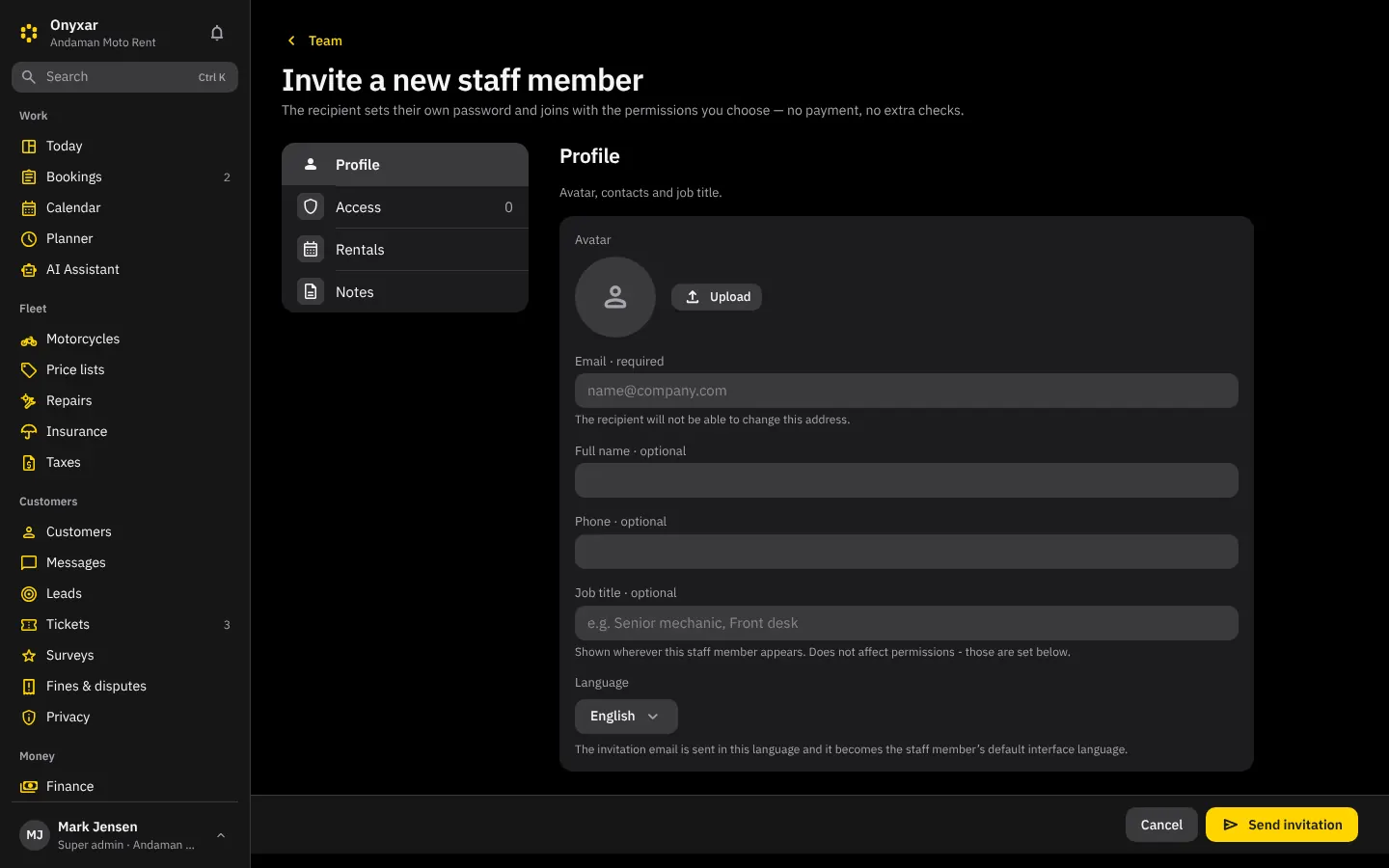Click the Planner clock icon
This screenshot has height=868, width=1389.
pos(29,239)
